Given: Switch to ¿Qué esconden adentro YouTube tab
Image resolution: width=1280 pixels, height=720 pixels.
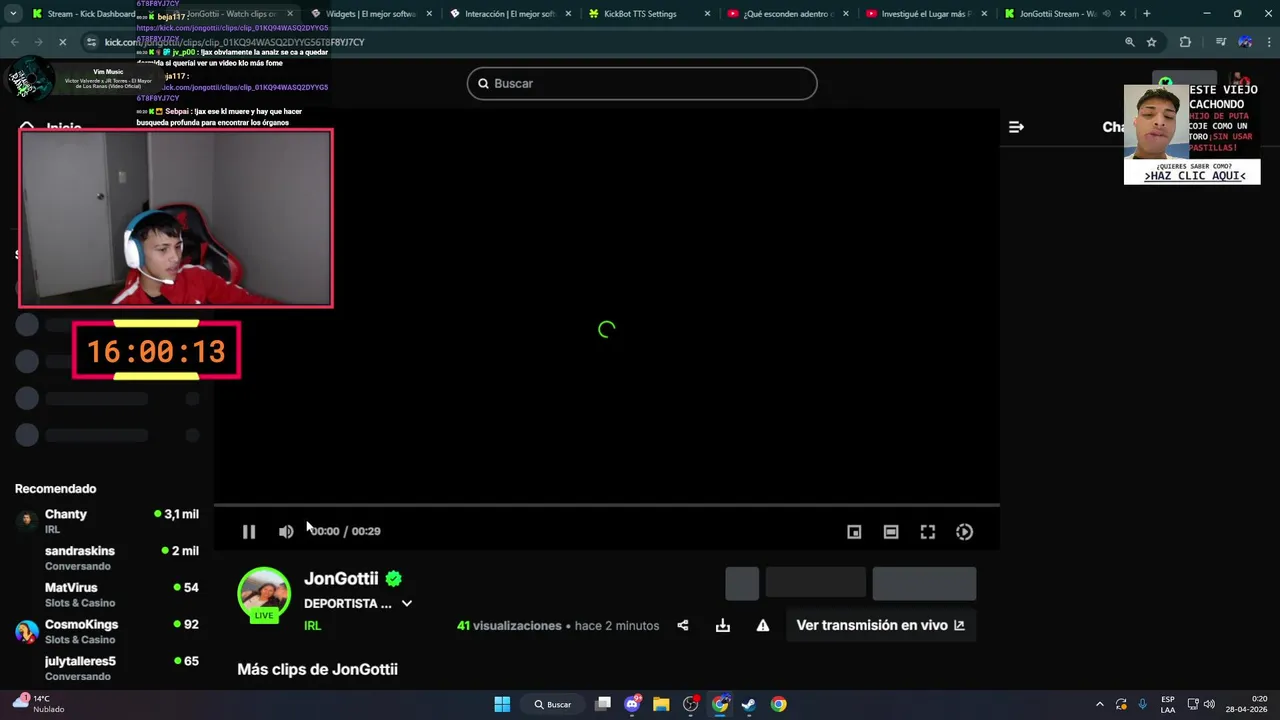Looking at the screenshot, I should [x=785, y=14].
